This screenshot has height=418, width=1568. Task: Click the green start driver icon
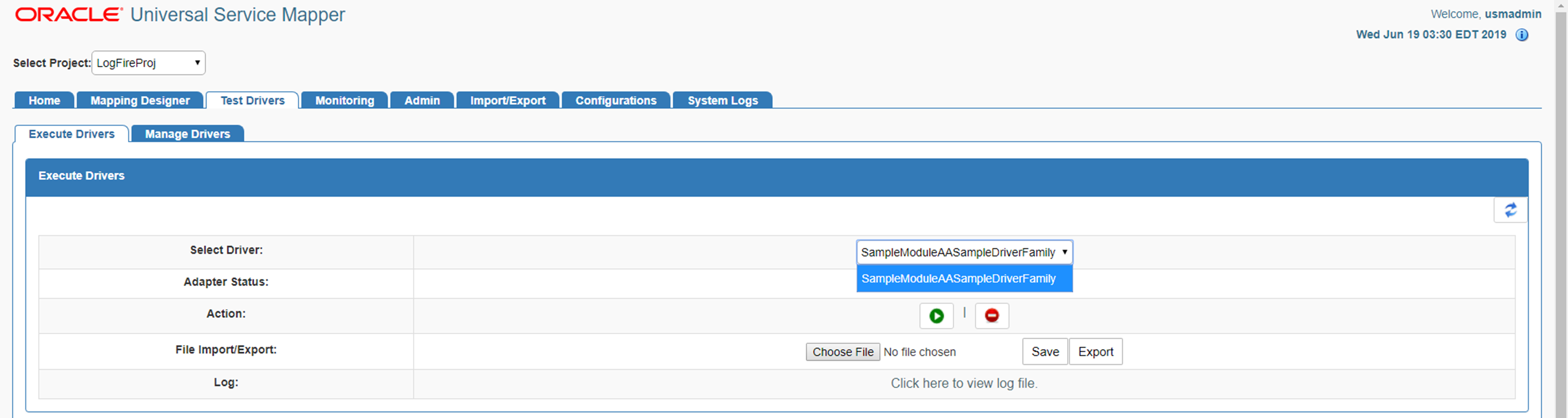(x=936, y=316)
